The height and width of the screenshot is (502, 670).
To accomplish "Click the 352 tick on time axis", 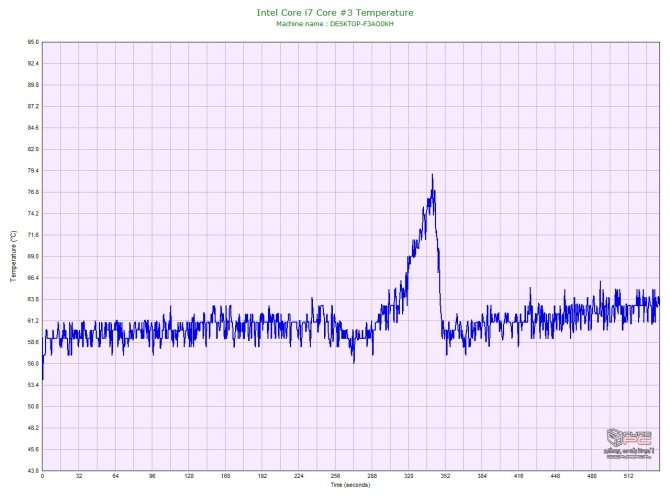I will (x=445, y=476).
